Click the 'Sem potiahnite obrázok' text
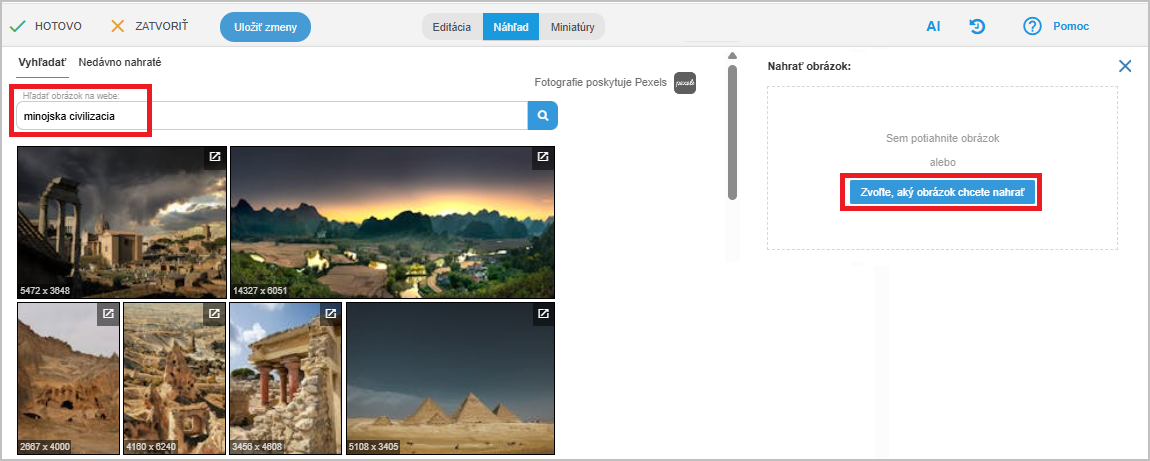Screen dimensions: 1150x461 coord(942,138)
